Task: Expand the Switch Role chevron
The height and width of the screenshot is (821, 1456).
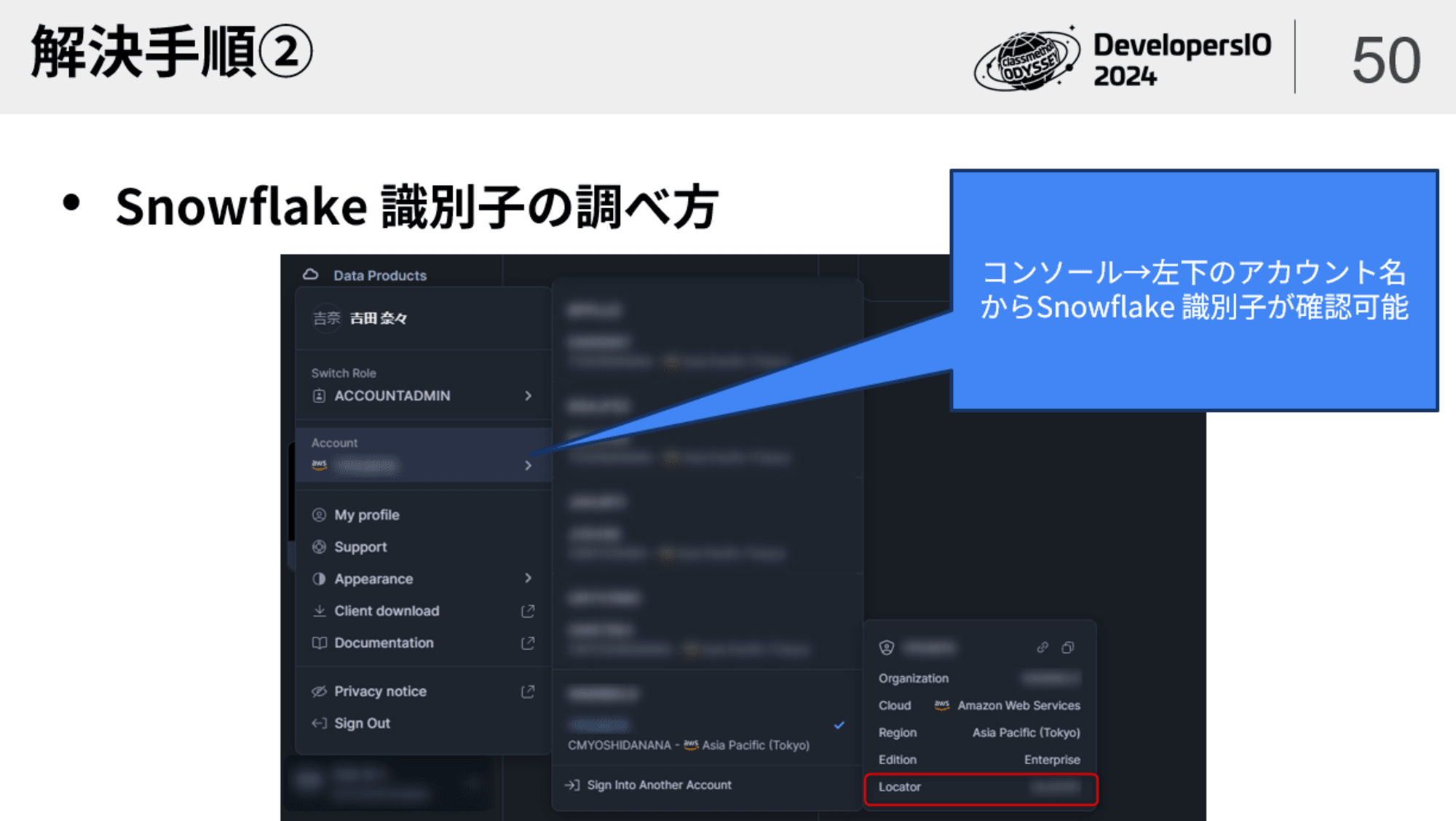Action: (529, 396)
